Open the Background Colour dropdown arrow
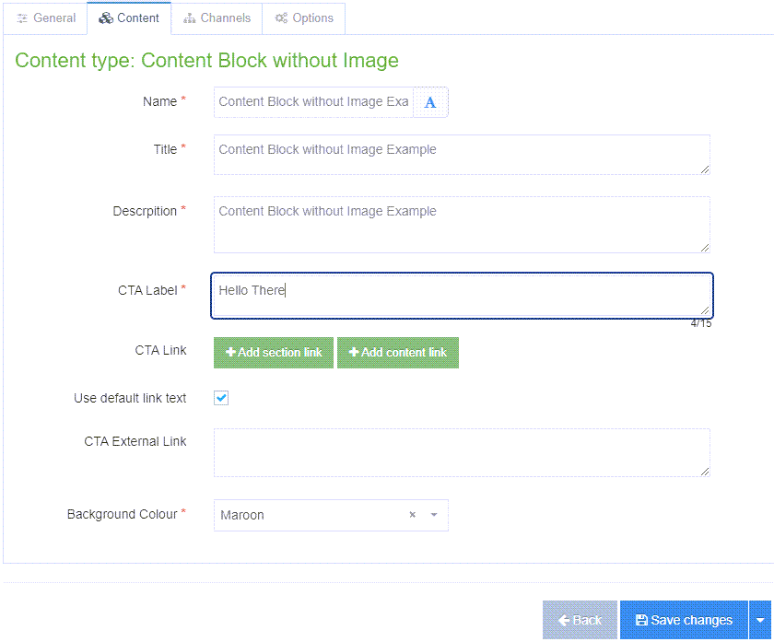This screenshot has height=642, width=774. click(434, 515)
